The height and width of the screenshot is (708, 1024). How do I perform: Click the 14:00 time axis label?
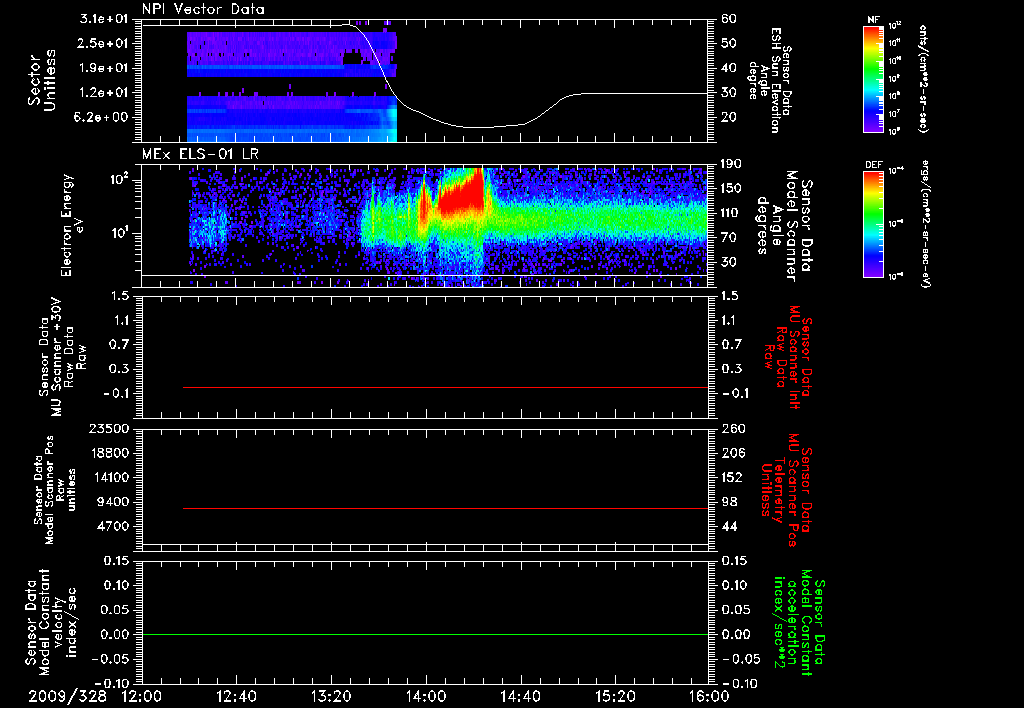tap(426, 696)
